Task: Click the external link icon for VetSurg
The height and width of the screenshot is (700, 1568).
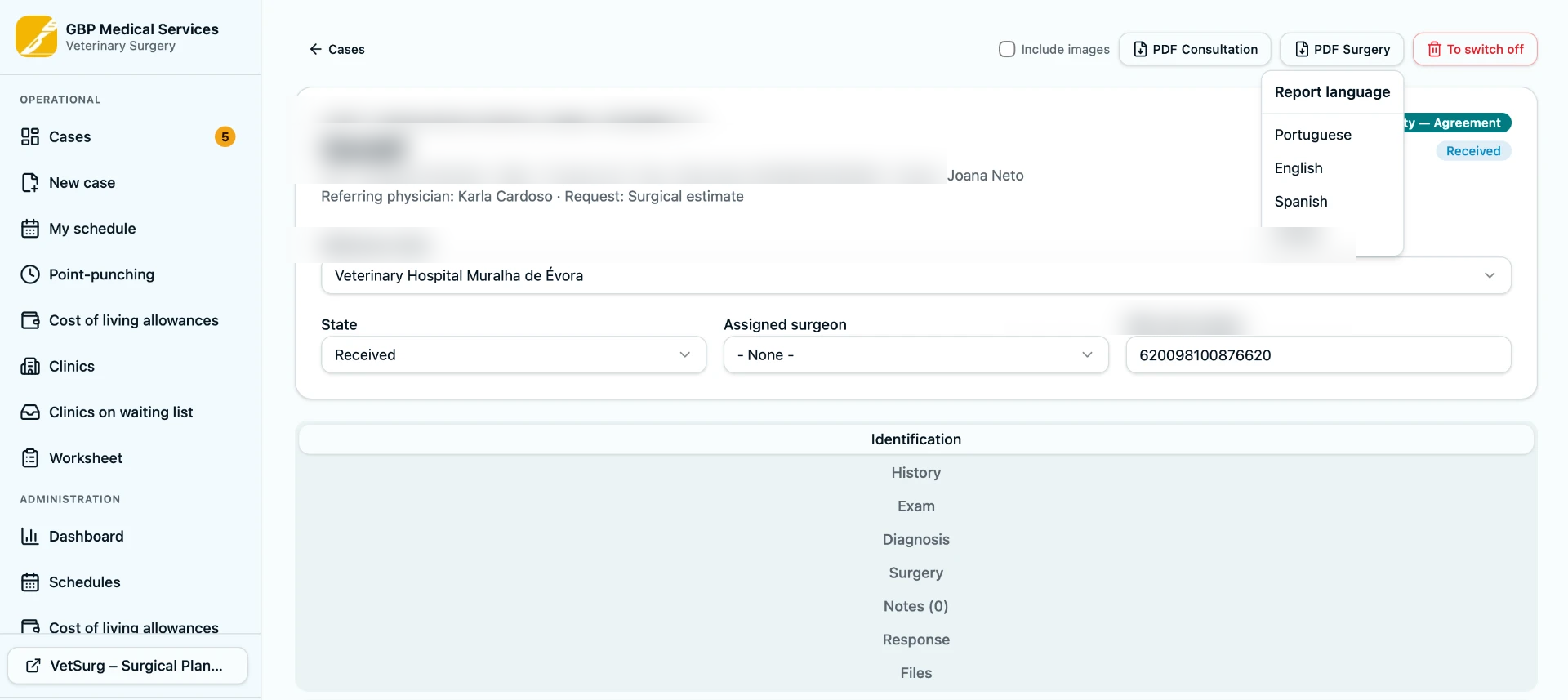Action: click(x=33, y=666)
